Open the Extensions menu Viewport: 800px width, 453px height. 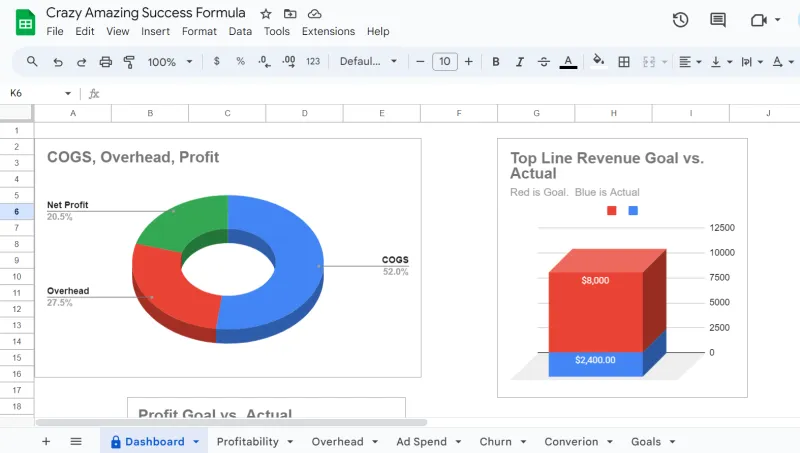[328, 32]
